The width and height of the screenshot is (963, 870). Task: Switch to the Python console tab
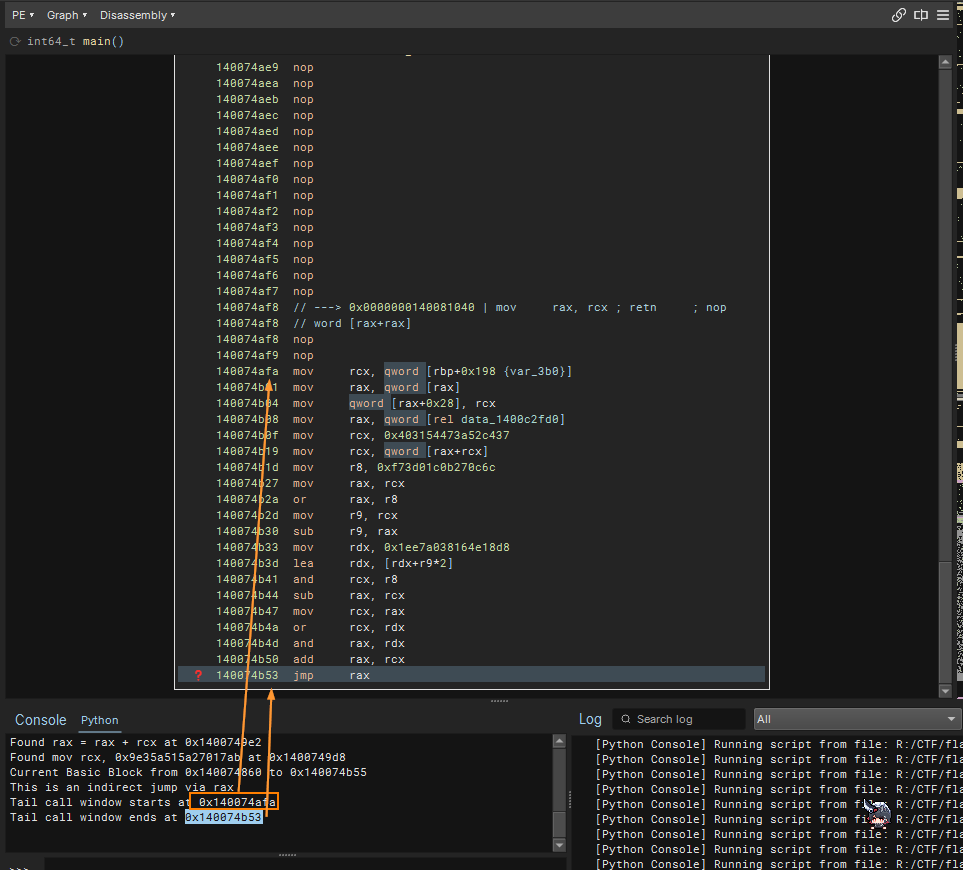(x=99, y=720)
